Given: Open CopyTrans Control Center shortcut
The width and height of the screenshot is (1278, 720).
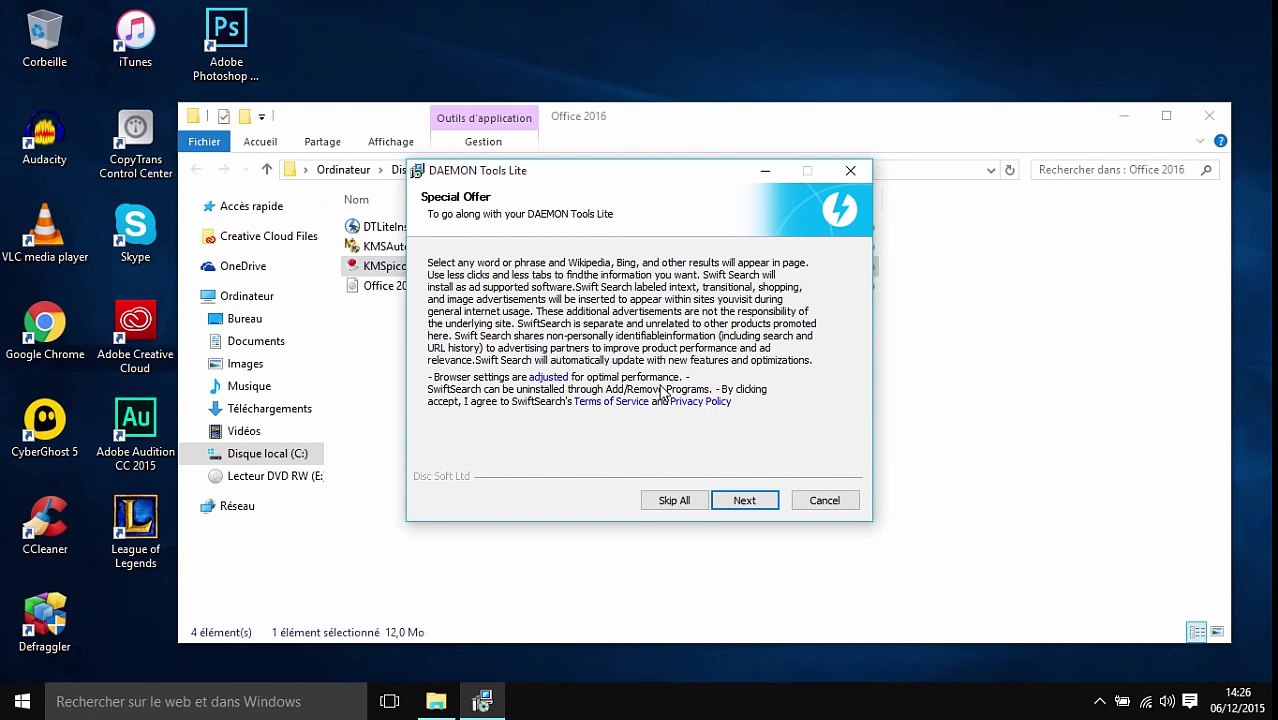Looking at the screenshot, I should (135, 144).
